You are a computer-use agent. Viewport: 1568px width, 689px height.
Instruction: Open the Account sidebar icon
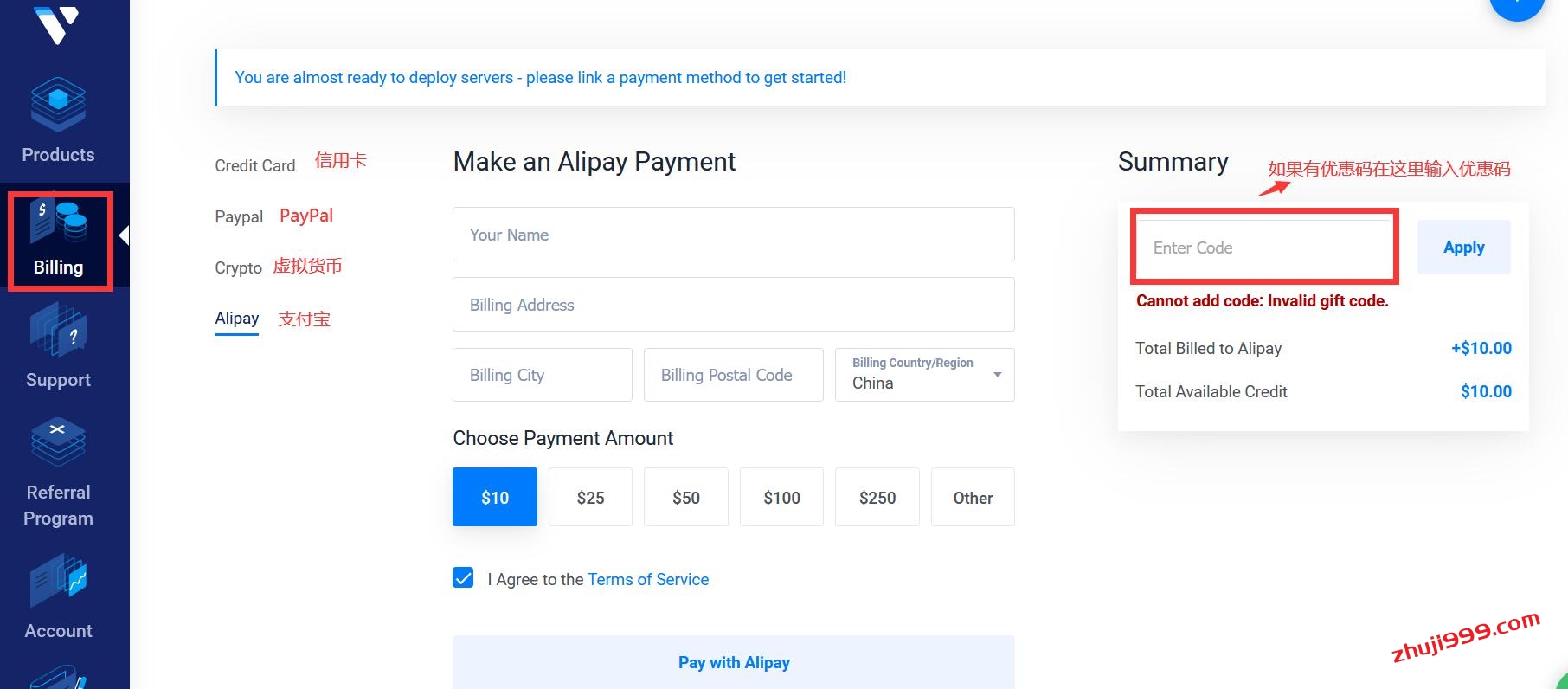pyautogui.click(x=58, y=597)
